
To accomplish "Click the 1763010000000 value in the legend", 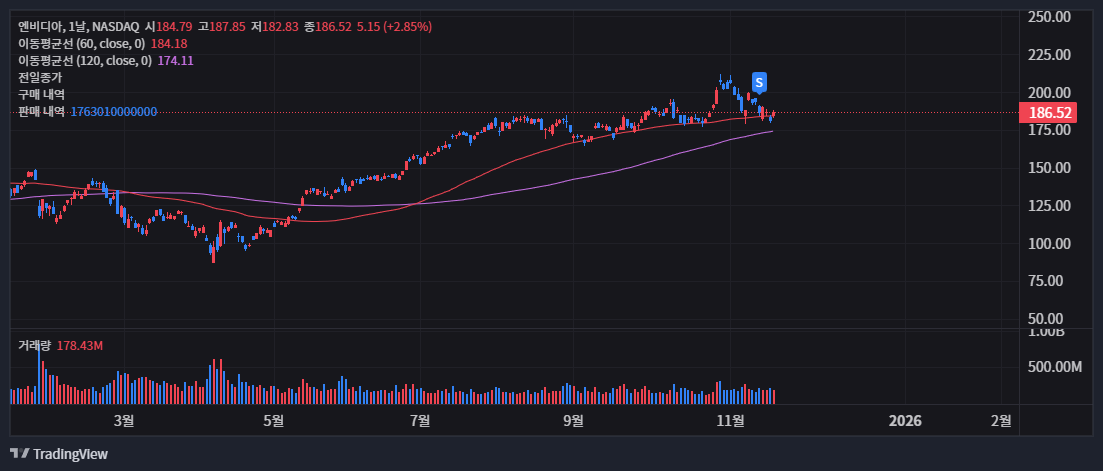I will click(x=113, y=112).
